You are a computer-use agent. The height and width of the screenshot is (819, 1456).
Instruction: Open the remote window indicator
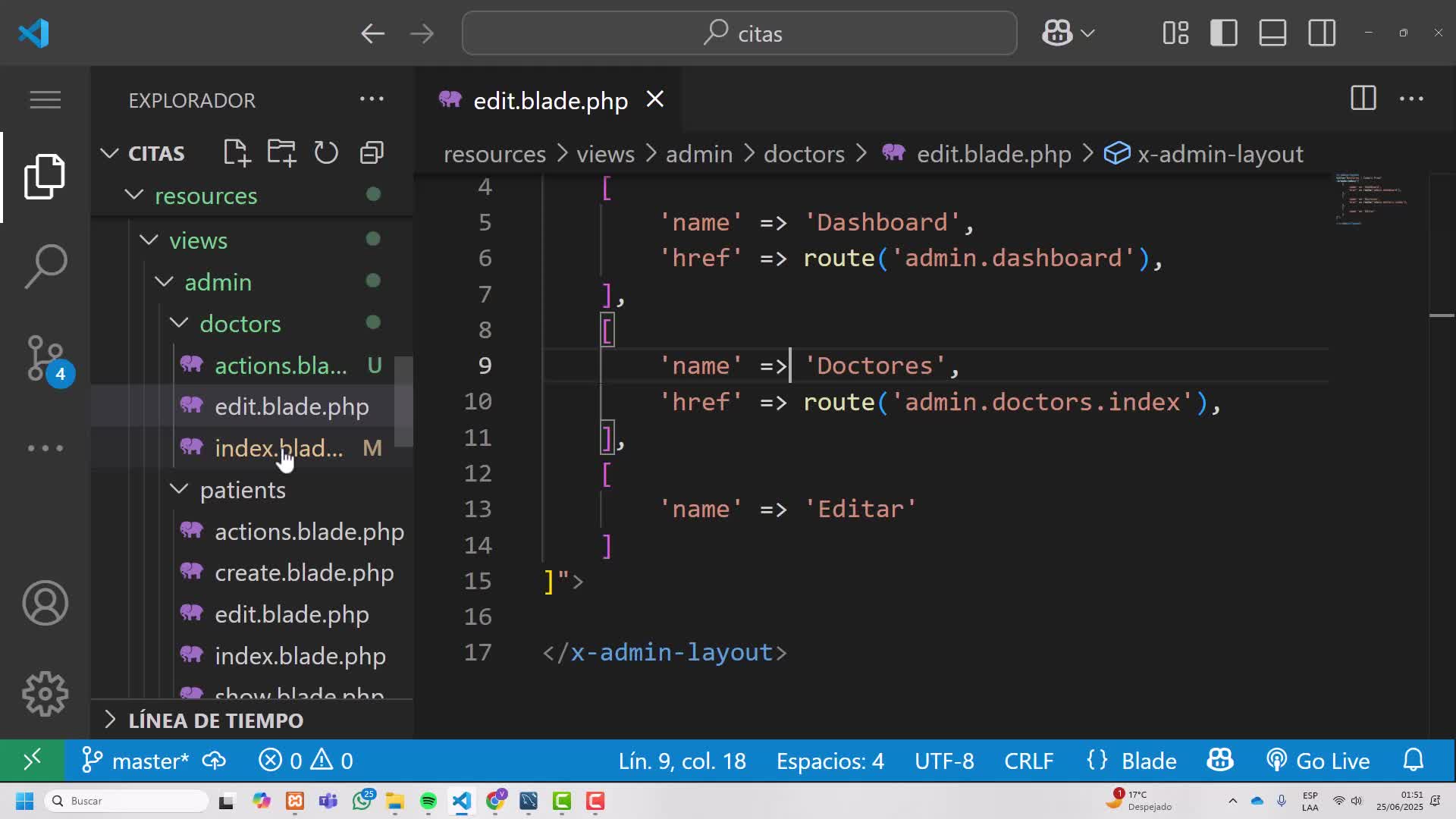pos(32,761)
